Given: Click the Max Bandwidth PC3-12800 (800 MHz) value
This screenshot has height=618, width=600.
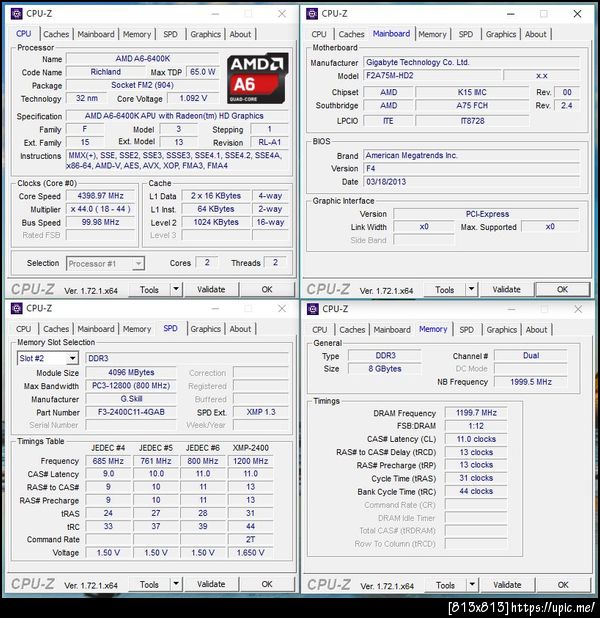Looking at the screenshot, I should 131,385.
